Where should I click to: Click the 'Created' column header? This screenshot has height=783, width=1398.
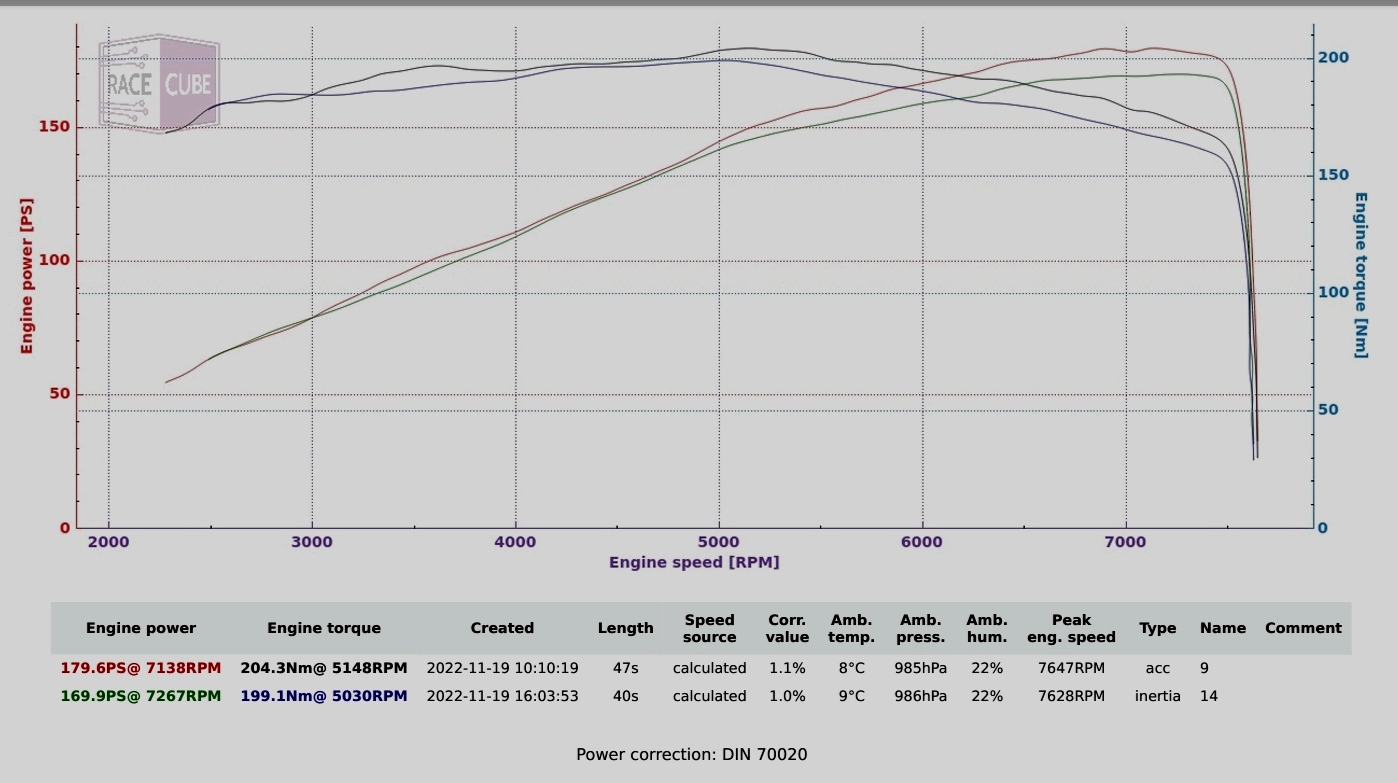[x=502, y=628]
